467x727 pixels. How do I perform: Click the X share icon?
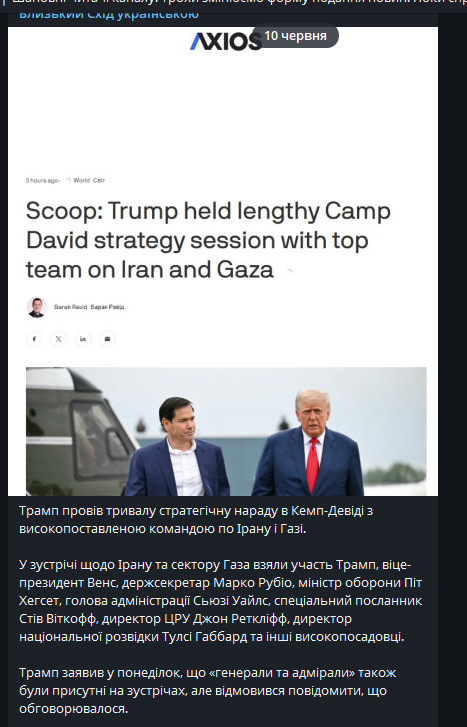(x=58, y=339)
